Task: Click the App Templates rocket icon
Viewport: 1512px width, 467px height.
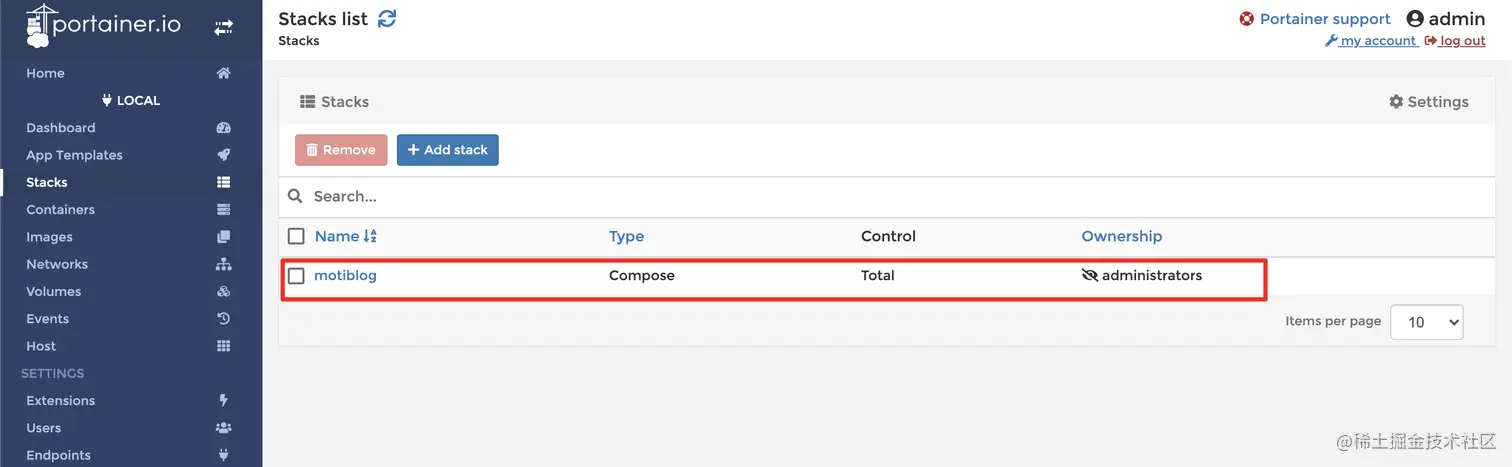Action: coord(223,155)
